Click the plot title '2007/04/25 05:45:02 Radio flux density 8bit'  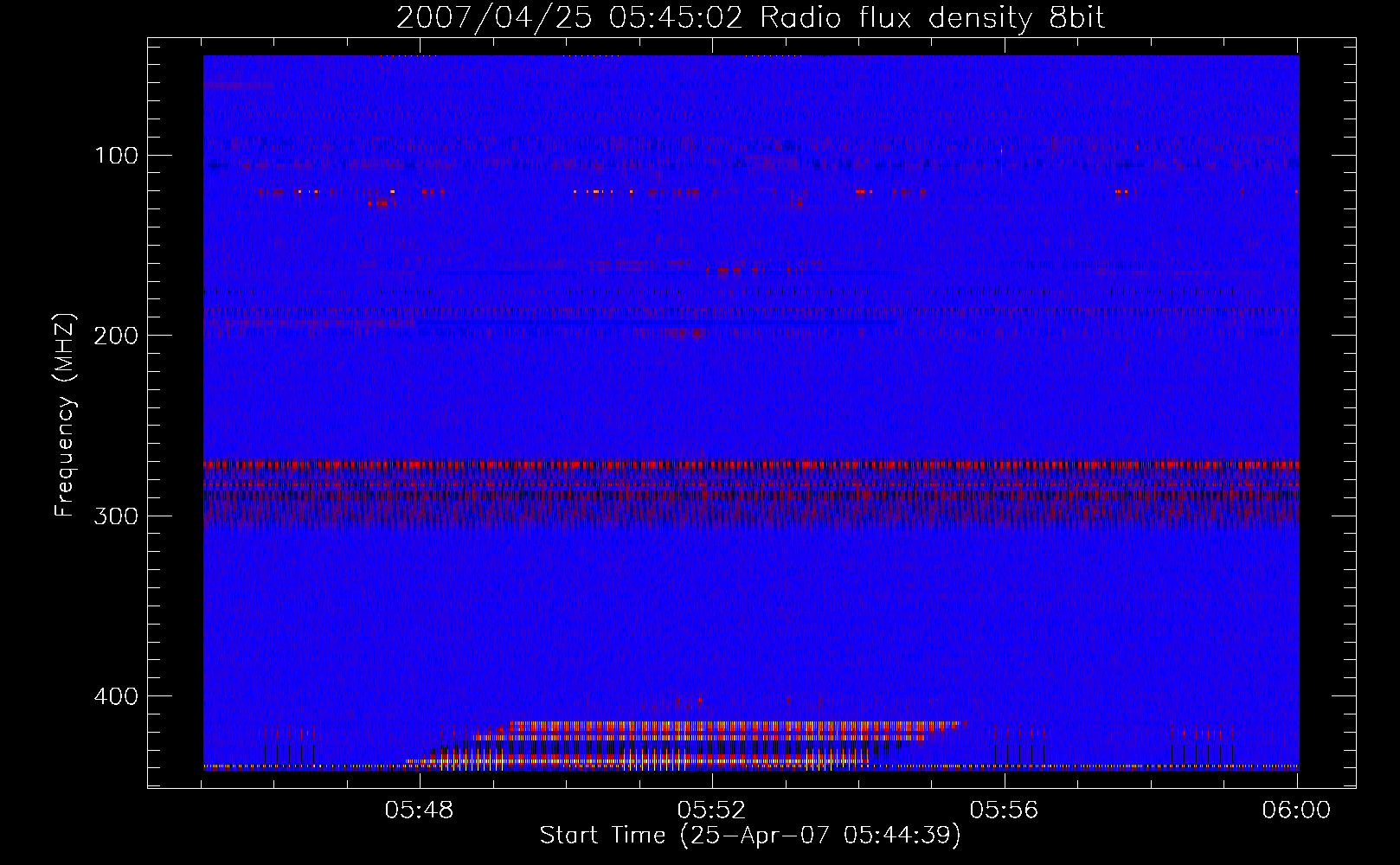751,17
